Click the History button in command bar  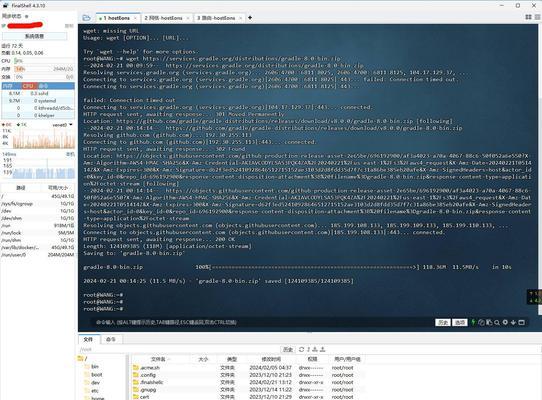click(x=442, y=322)
